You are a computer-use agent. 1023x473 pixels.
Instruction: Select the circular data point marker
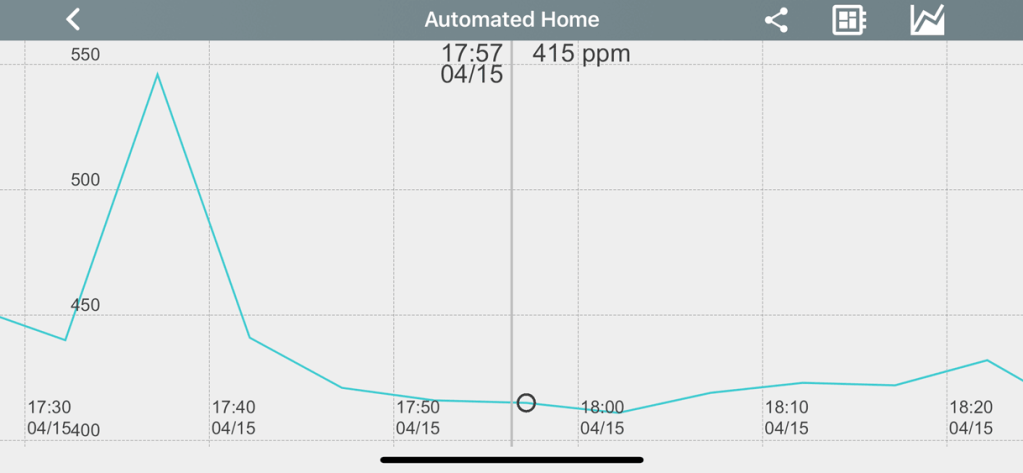point(526,403)
